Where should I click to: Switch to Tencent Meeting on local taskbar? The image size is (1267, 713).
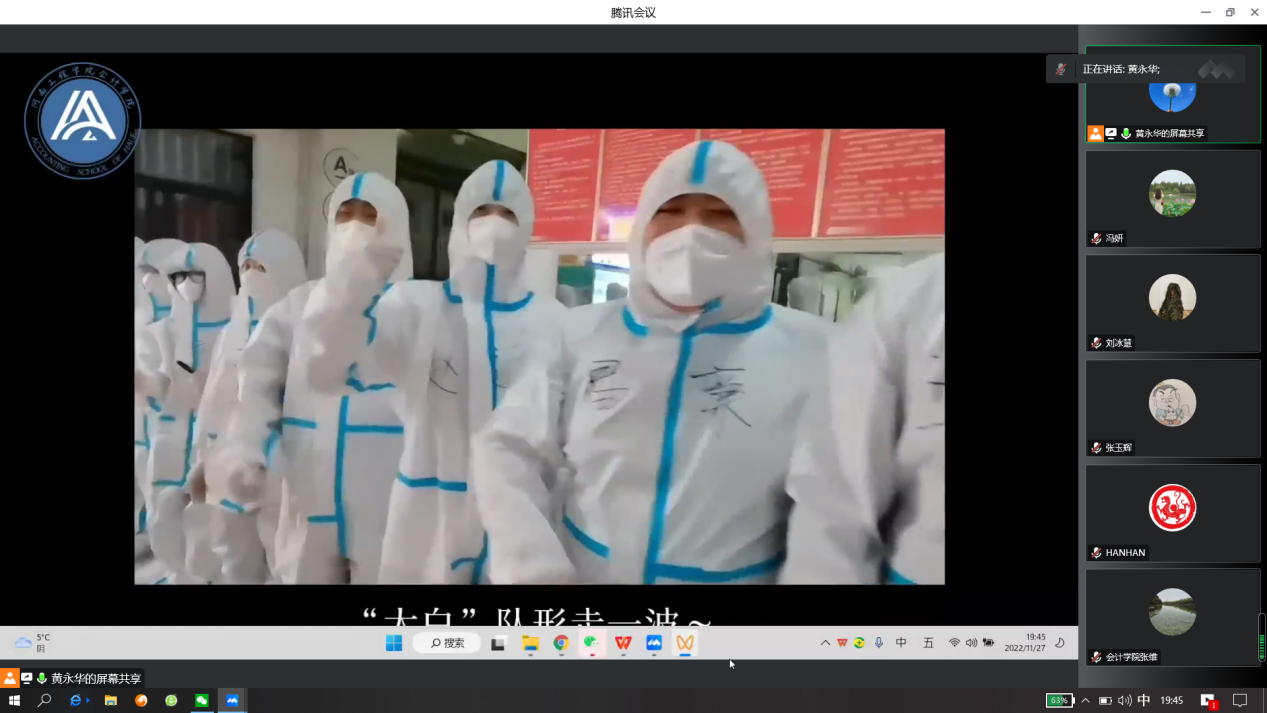pyautogui.click(x=232, y=701)
